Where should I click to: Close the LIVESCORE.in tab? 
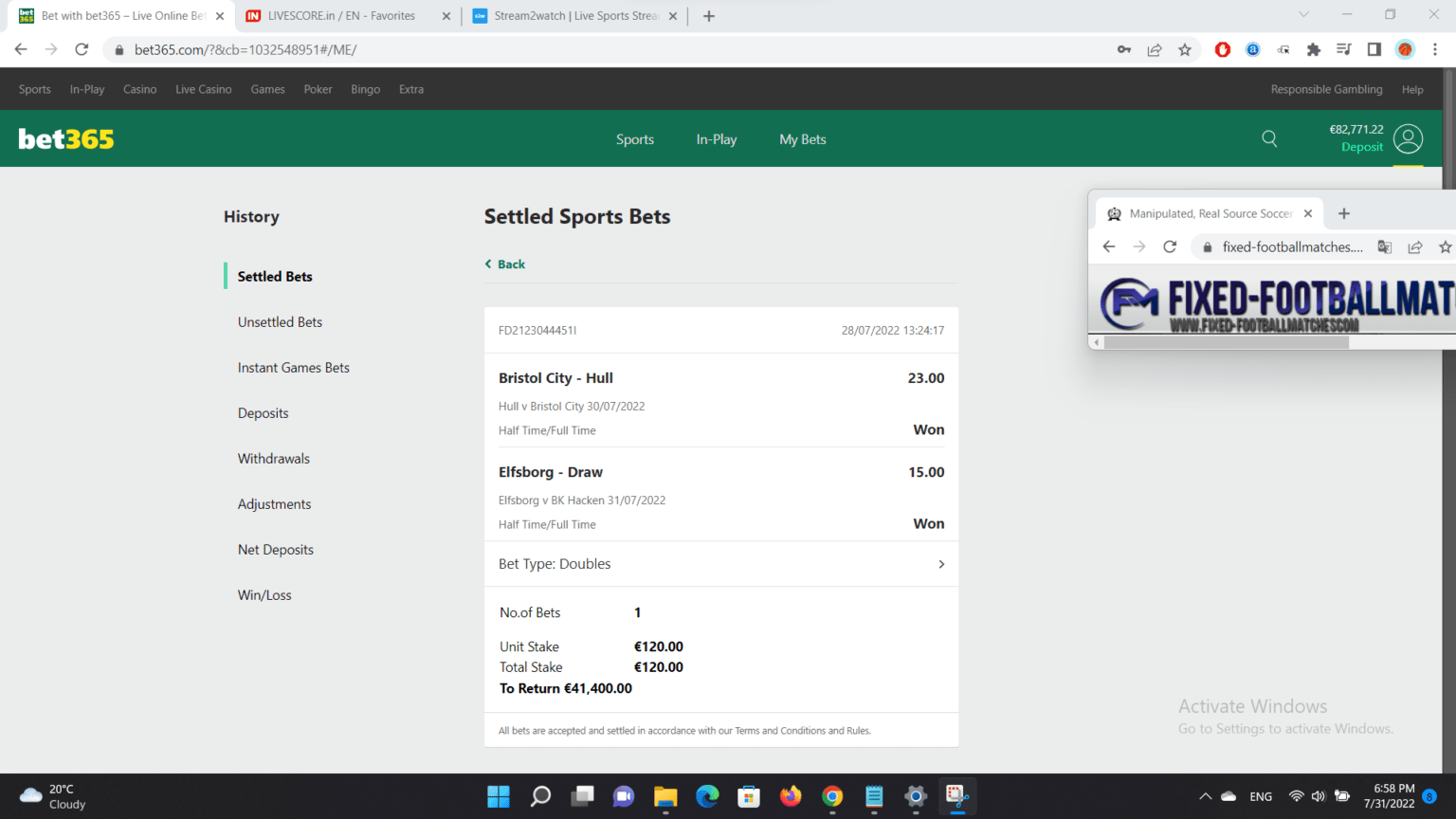446,16
